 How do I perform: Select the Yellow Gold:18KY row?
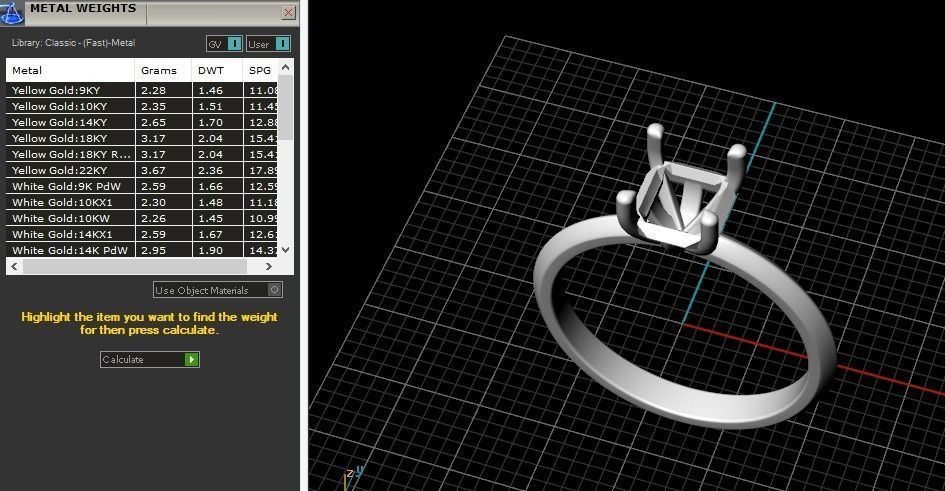(x=142, y=139)
